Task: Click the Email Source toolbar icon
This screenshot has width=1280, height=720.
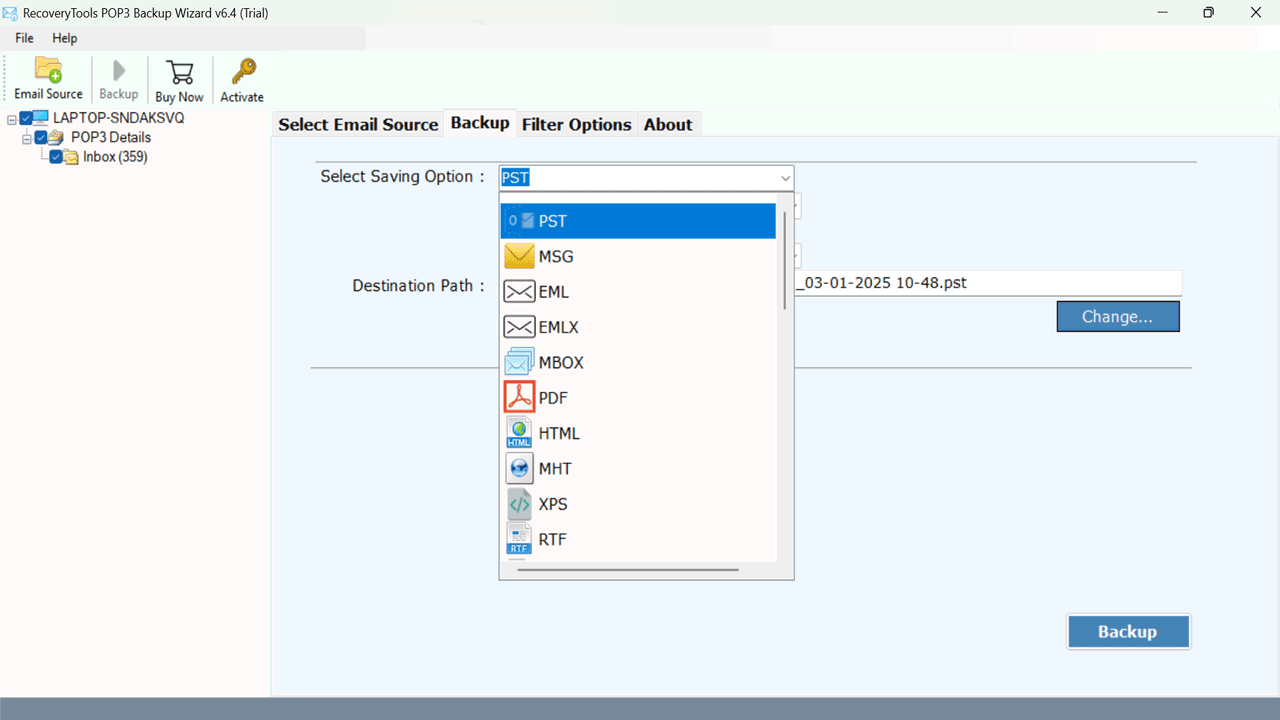Action: (x=48, y=70)
